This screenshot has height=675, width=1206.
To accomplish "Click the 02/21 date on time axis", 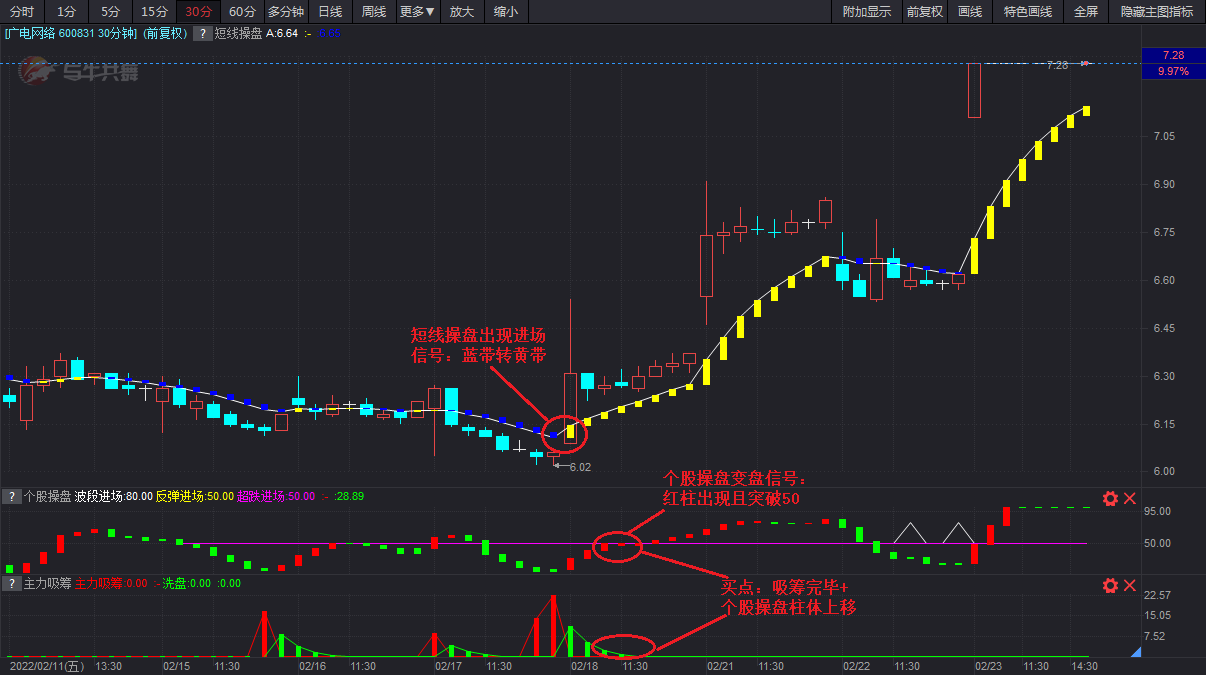I will 720,665.
